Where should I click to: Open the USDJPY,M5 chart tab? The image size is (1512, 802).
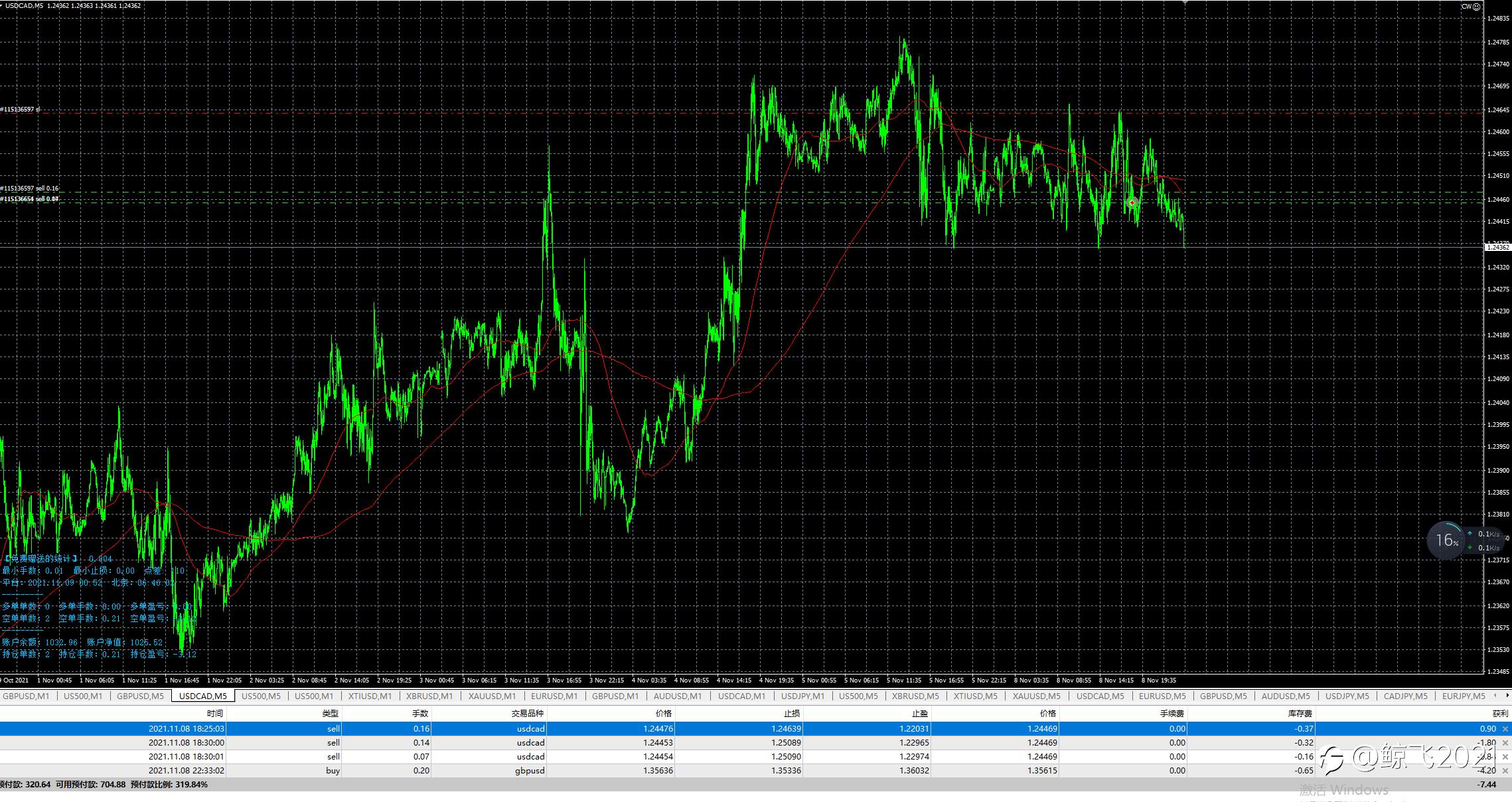(1347, 696)
